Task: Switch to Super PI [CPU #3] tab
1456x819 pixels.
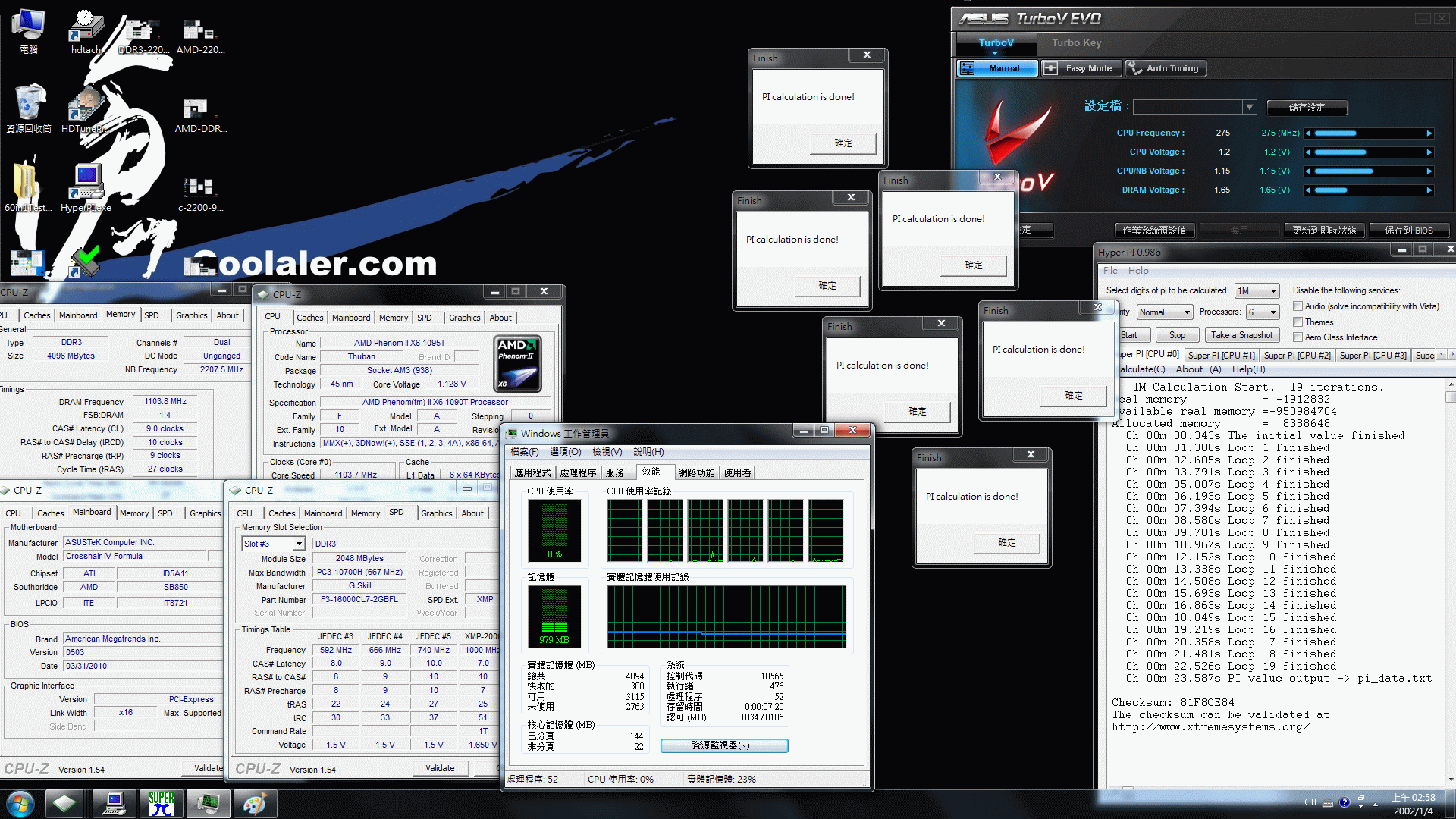Action: (1373, 355)
